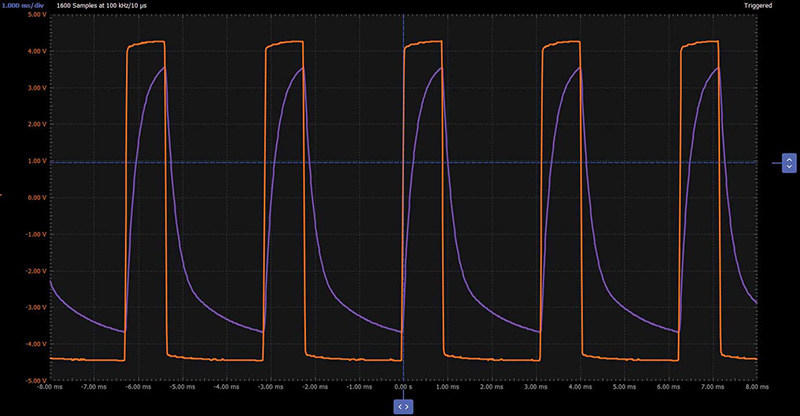
Task: Click the small orange channel offset marker
Action: coord(1,194)
